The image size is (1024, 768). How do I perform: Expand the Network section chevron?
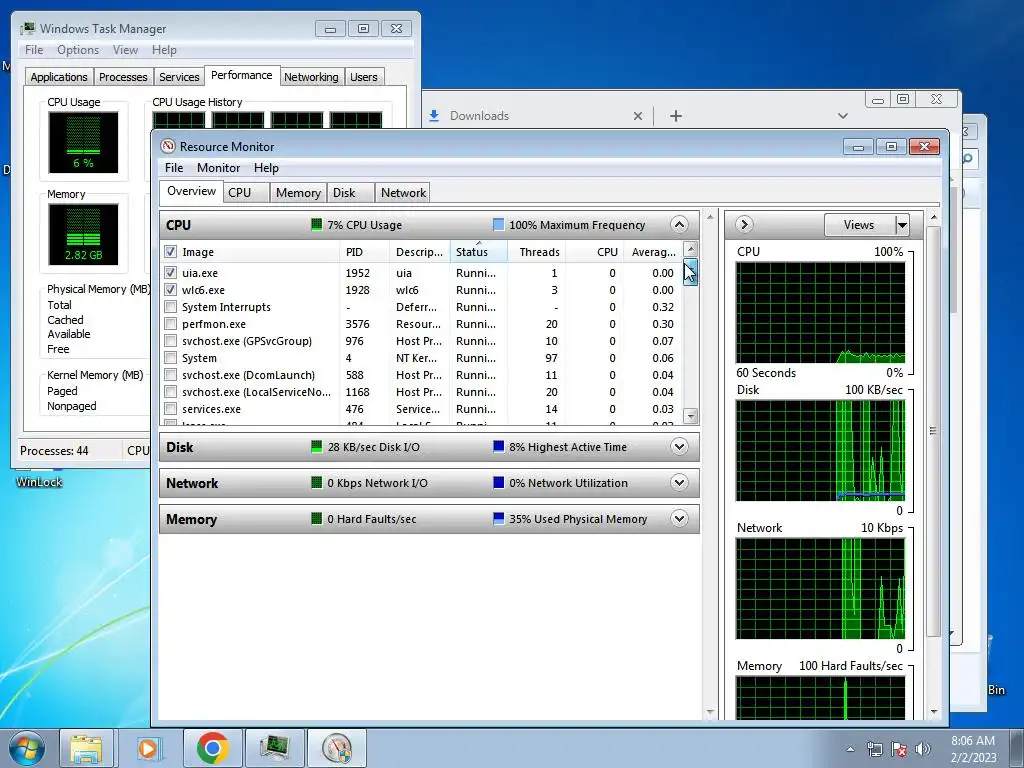point(679,483)
